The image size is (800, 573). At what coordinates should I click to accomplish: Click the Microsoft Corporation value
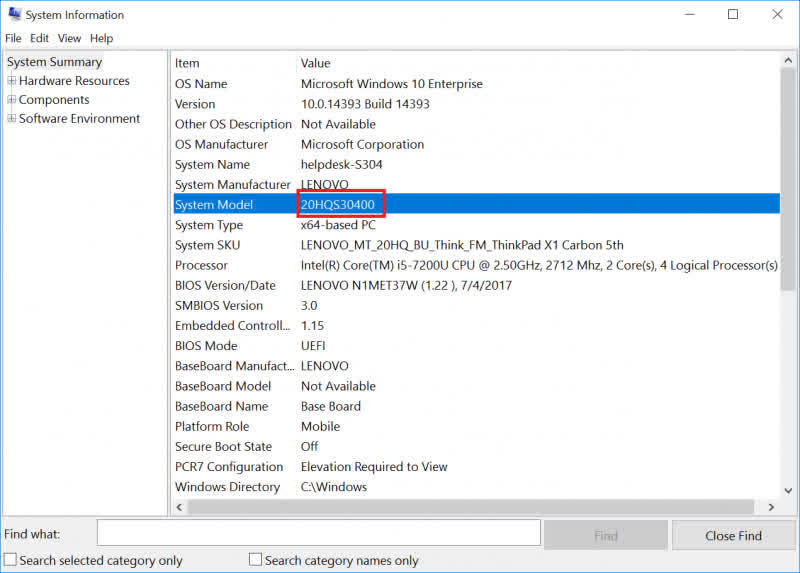(x=362, y=144)
